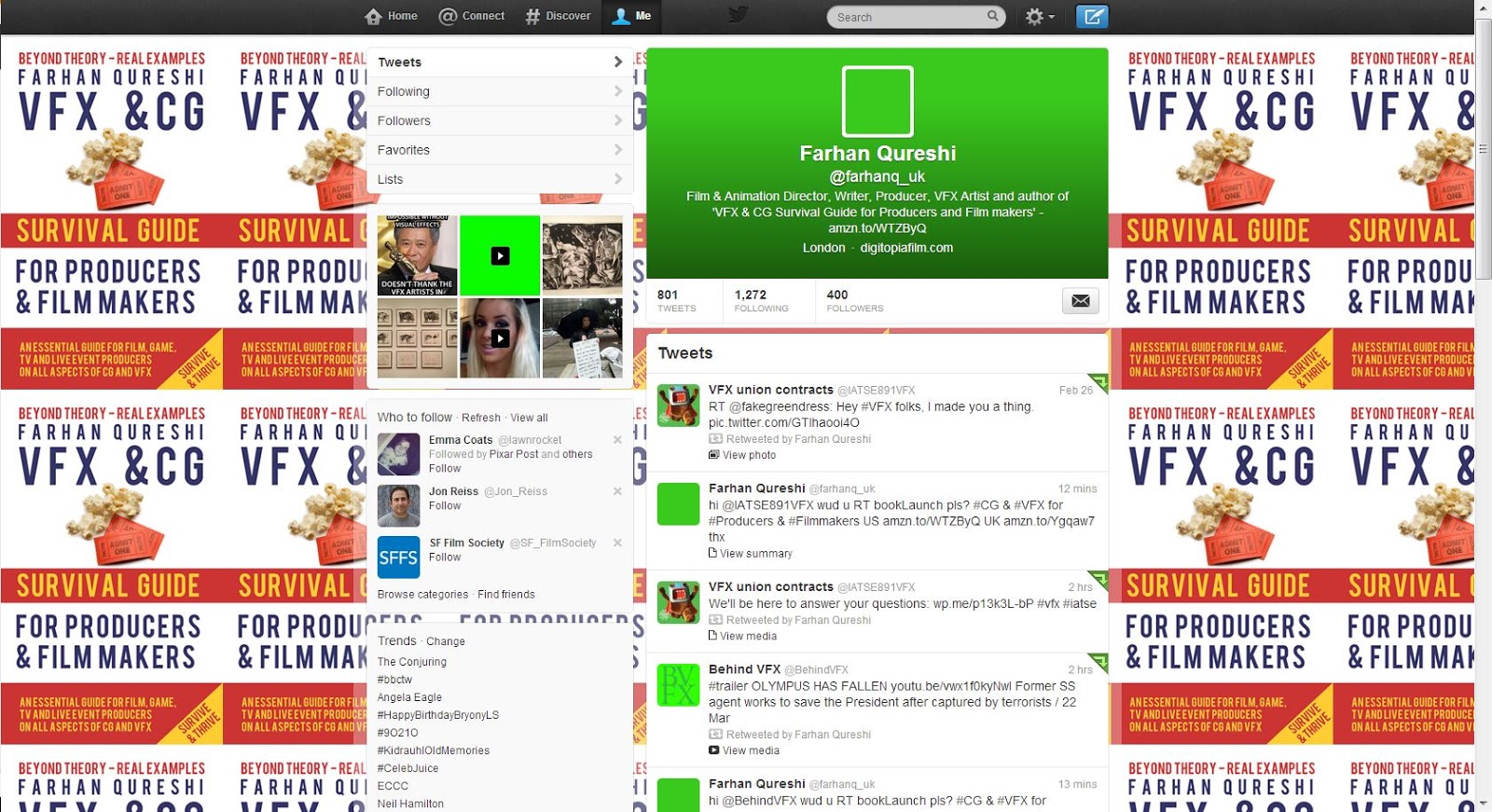Viewport: 1492px width, 812px height.
Task: Open The Conjuring trend
Action: coord(412,662)
